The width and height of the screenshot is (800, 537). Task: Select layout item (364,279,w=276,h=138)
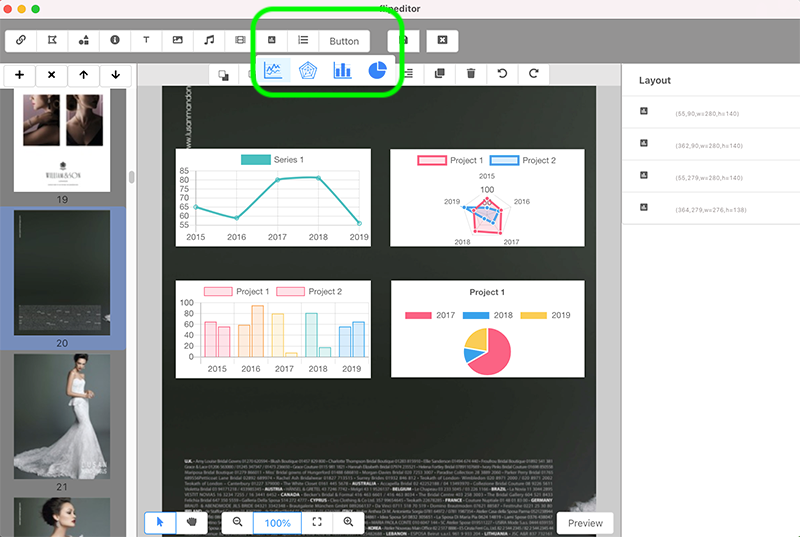click(x=711, y=209)
